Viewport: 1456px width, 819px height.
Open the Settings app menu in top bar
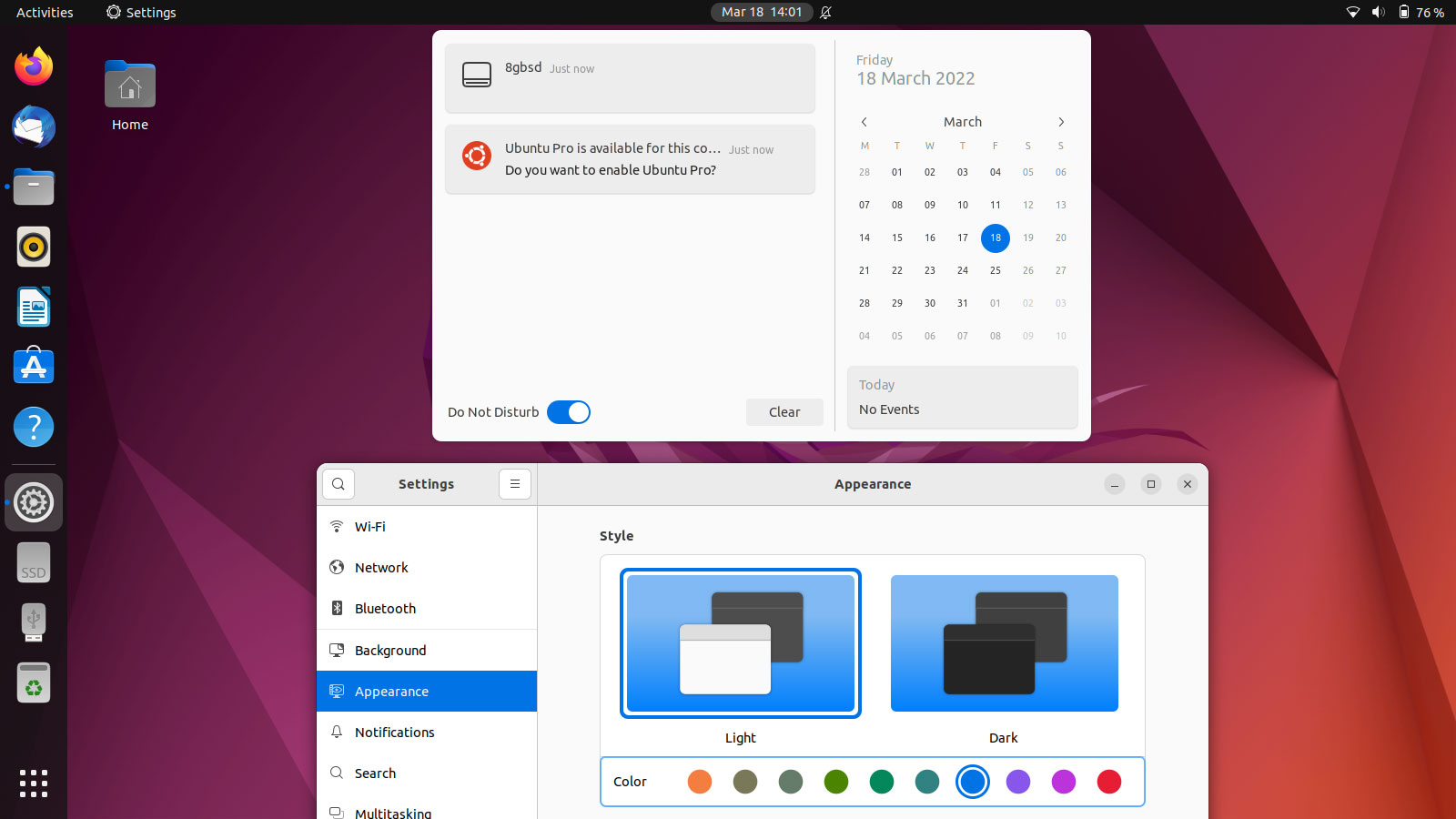pos(141,12)
